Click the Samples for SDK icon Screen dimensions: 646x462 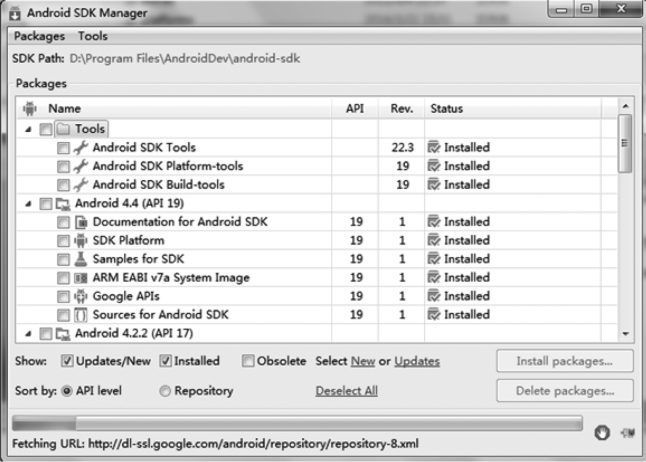click(82, 259)
